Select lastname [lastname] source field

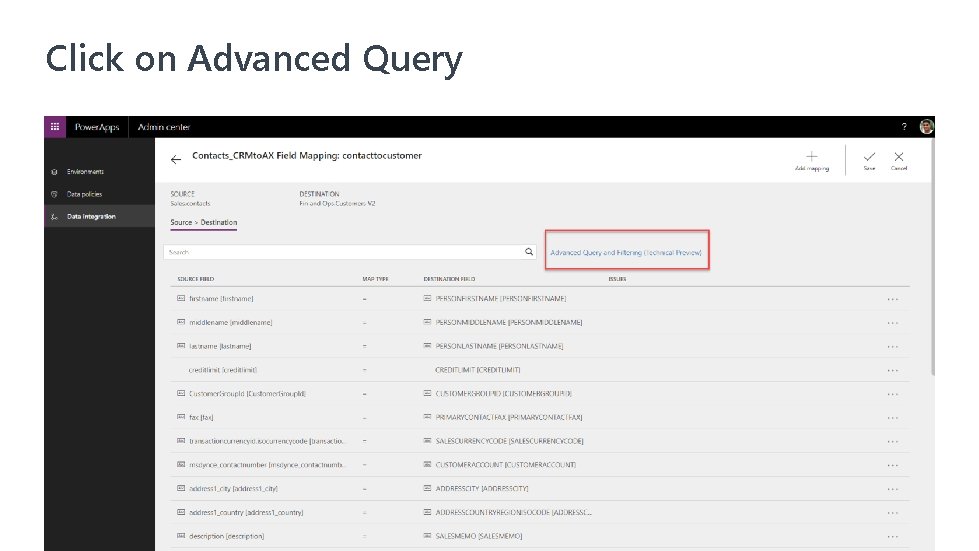point(220,346)
